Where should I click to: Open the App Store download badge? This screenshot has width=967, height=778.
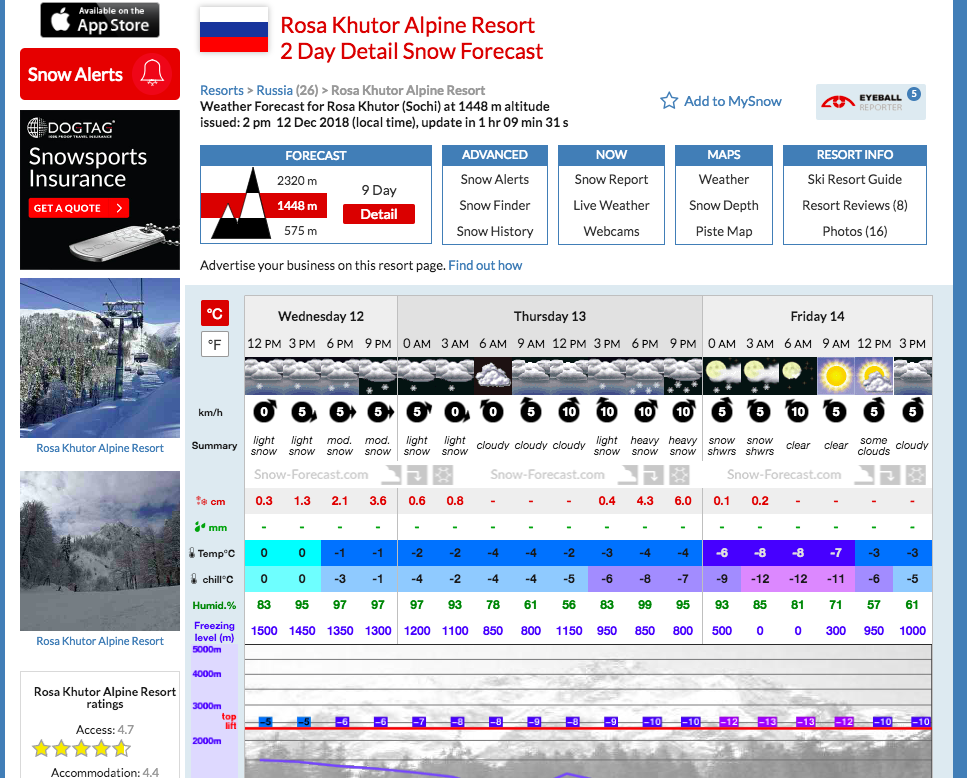(x=100, y=20)
